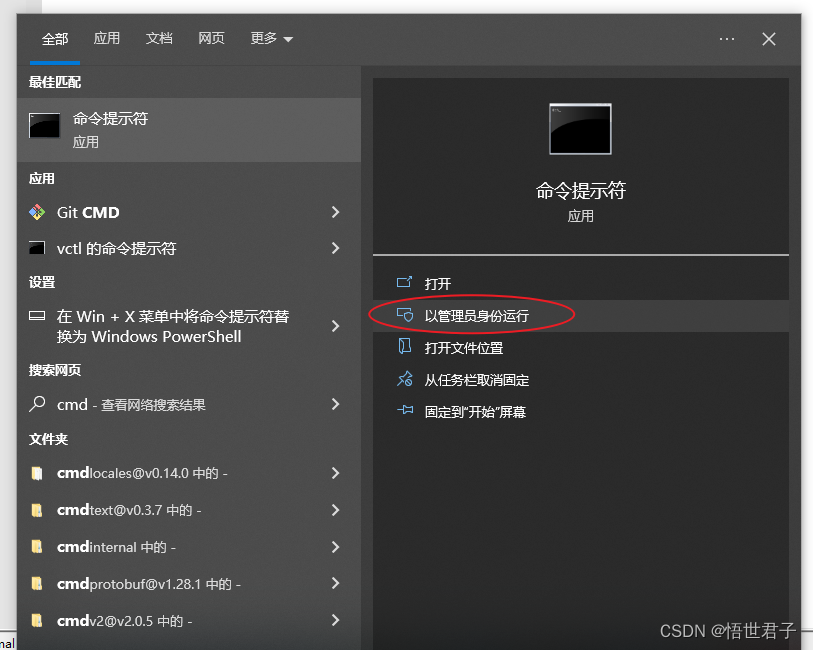The width and height of the screenshot is (813, 650).
Task: Click the folder icon for cmdtext@v0.3.7
Action: pyautogui.click(x=37, y=510)
